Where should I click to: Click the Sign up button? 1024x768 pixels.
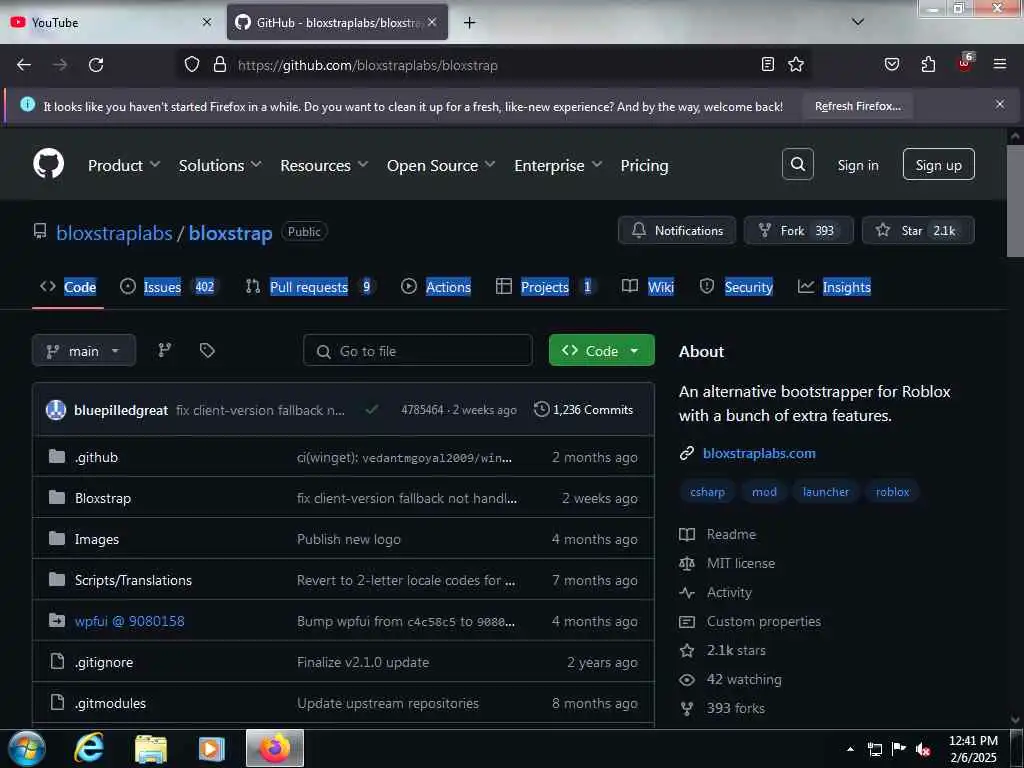point(938,165)
